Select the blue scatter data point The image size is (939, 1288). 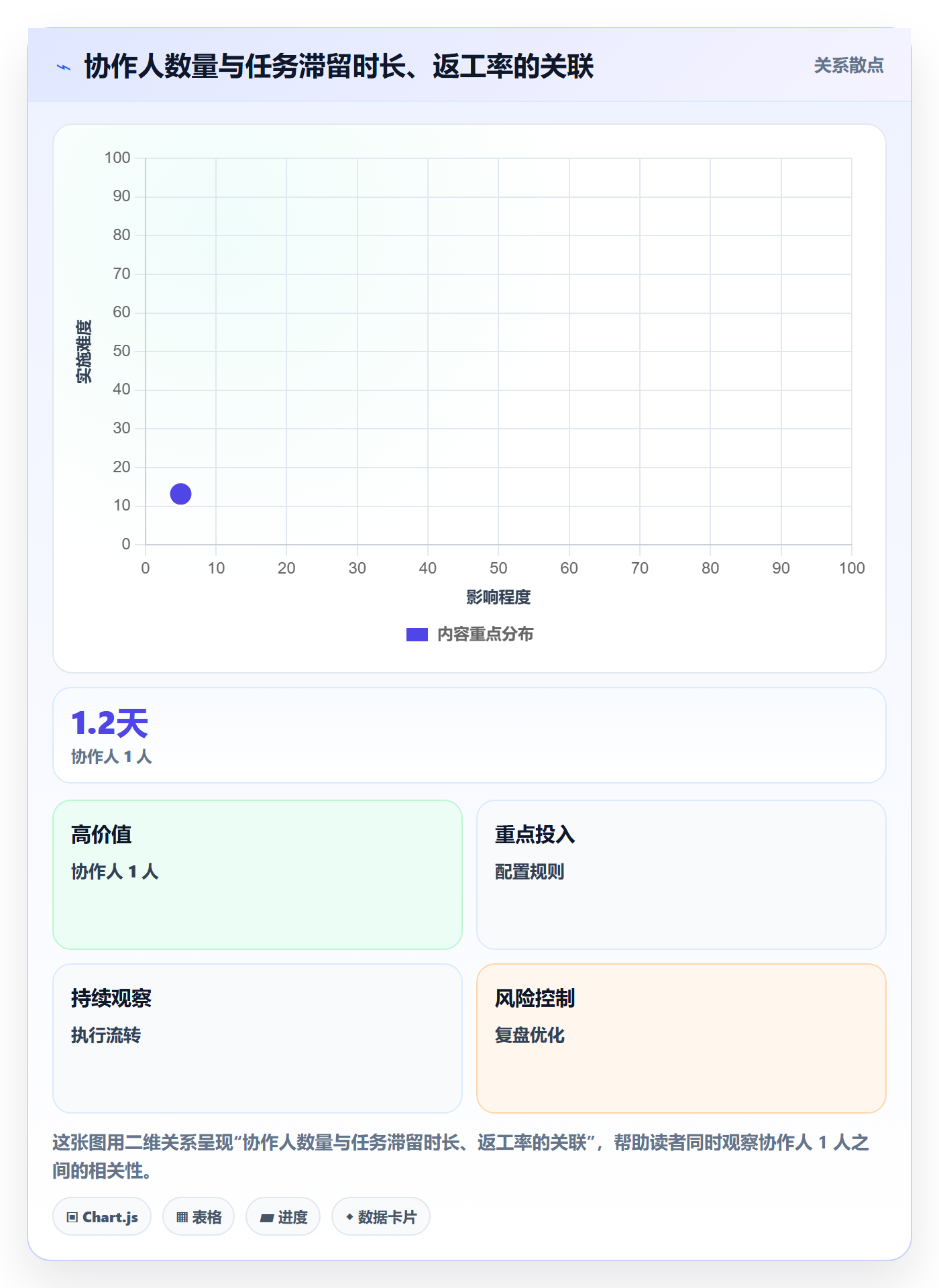(x=180, y=494)
